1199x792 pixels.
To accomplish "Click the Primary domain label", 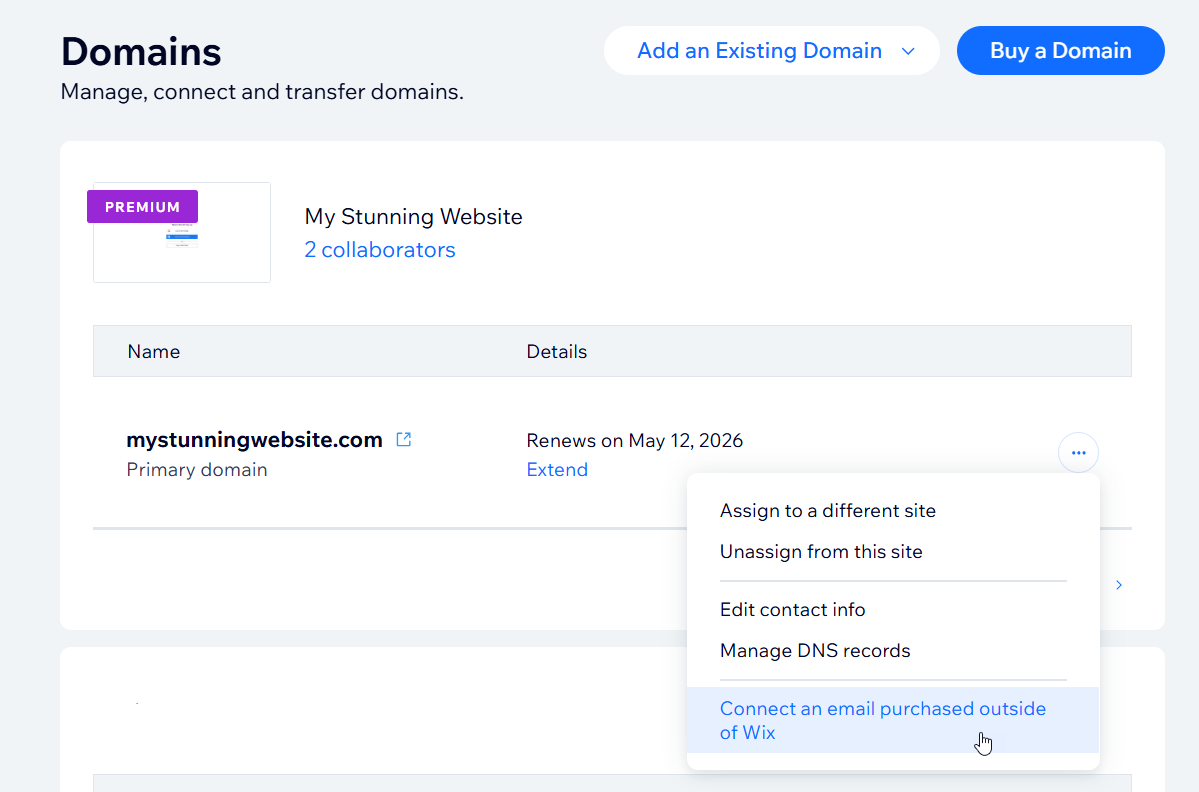I will point(197,469).
